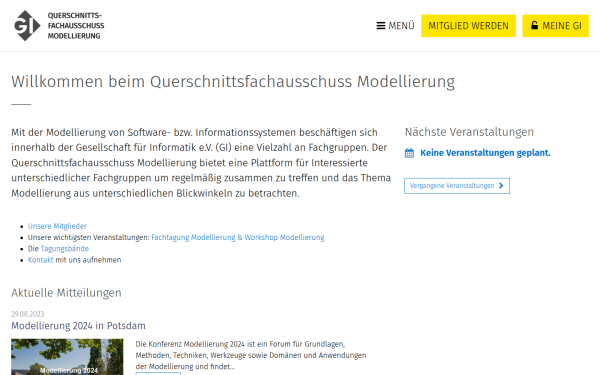Click the Nächste Veranstaltungen heading

[469, 132]
